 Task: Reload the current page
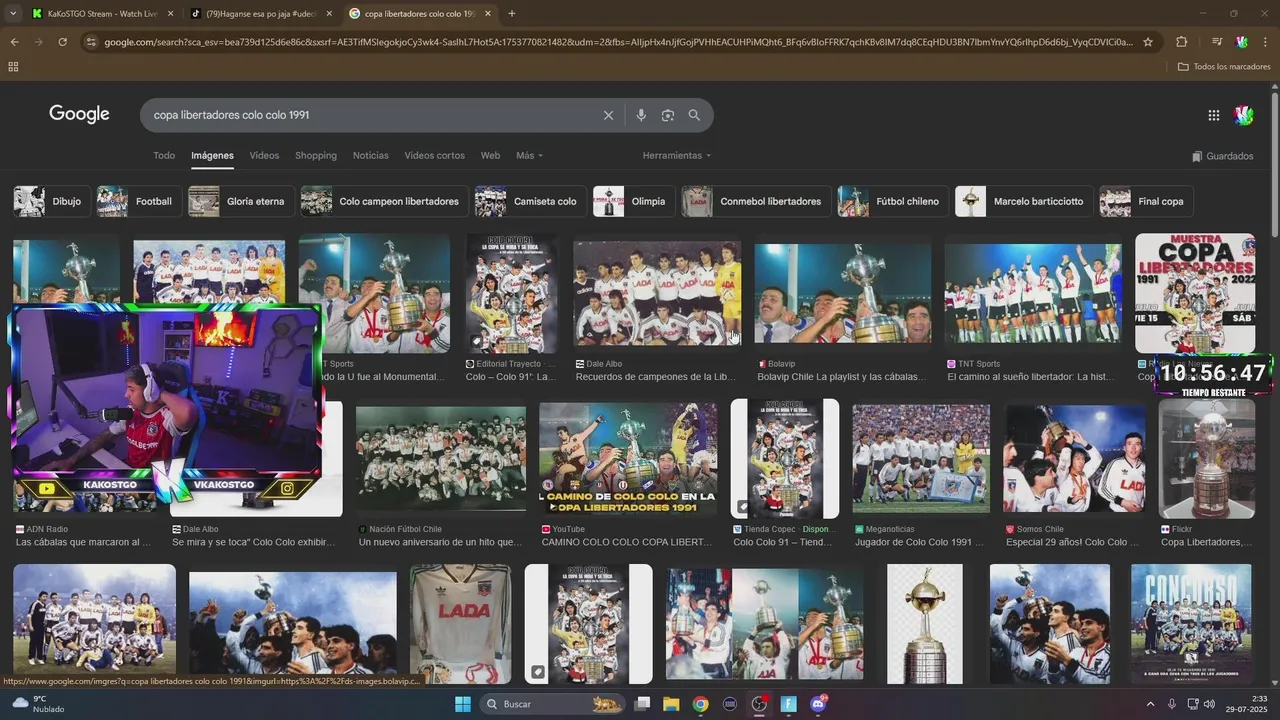(62, 42)
